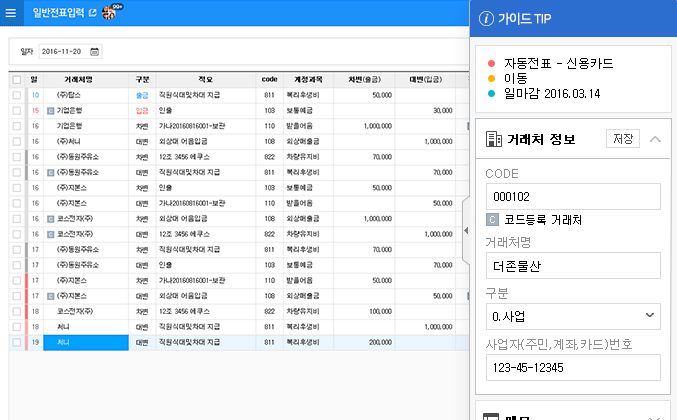677x420 pixels.
Task: Check the day 19 써니 row checkbox
Action: [17, 342]
